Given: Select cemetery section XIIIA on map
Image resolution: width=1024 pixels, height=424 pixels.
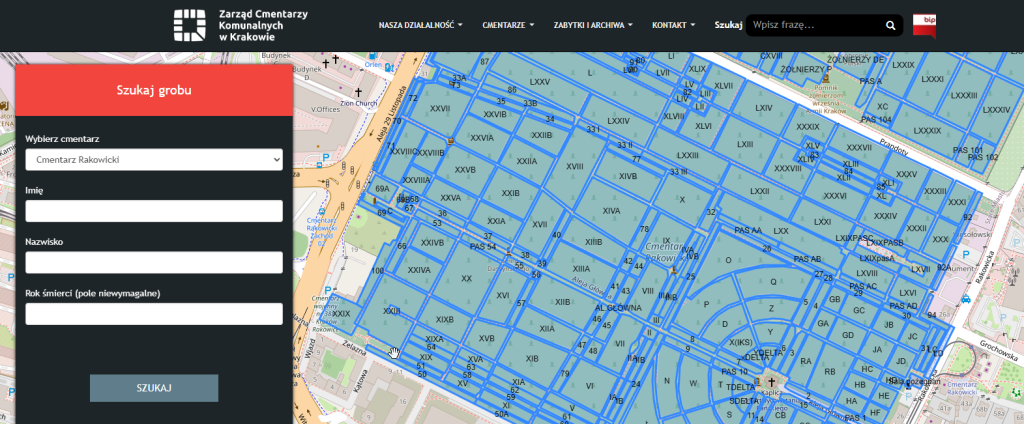Looking at the screenshot, I should pos(581,269).
